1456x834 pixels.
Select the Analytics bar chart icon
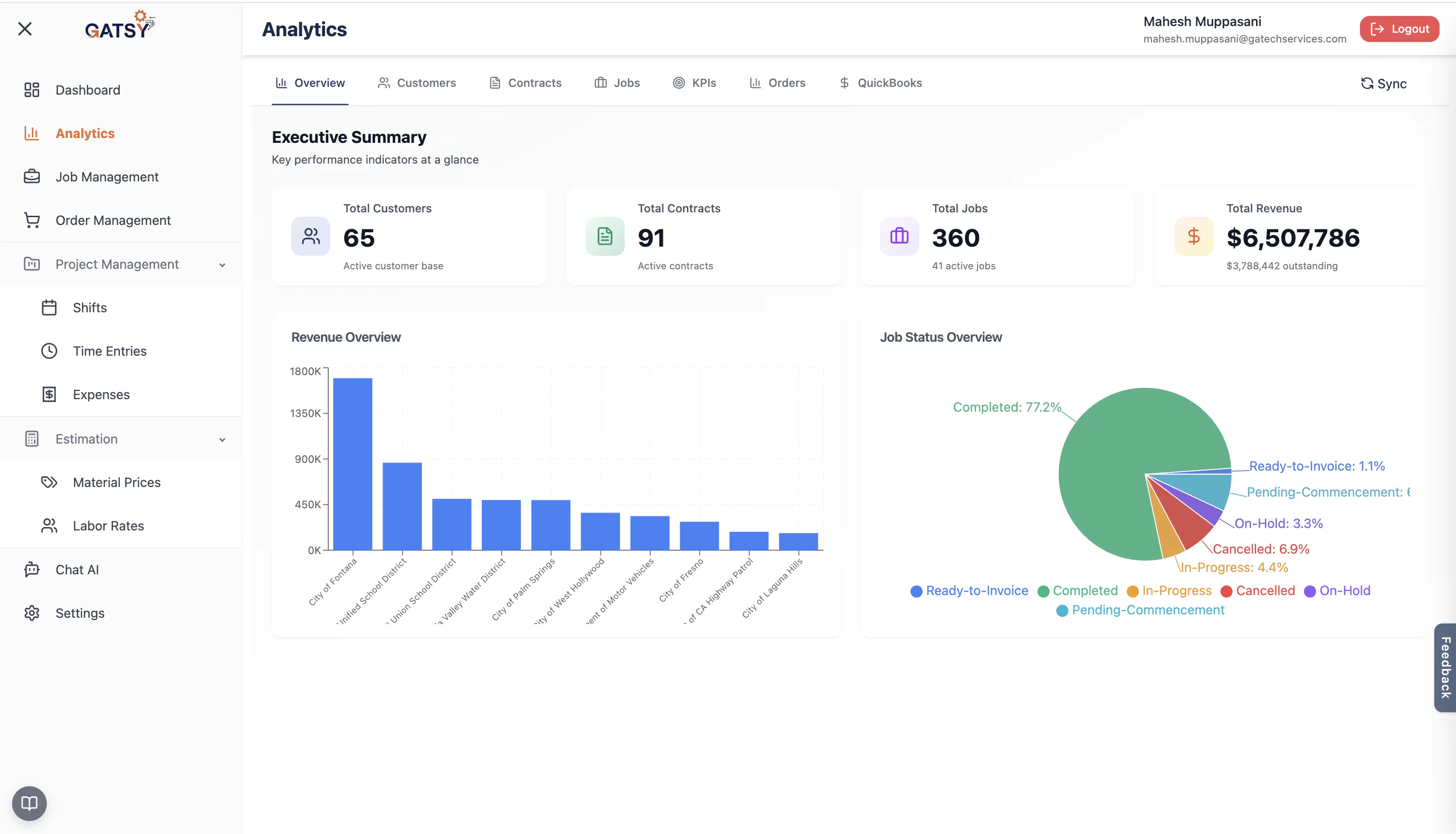(x=31, y=134)
